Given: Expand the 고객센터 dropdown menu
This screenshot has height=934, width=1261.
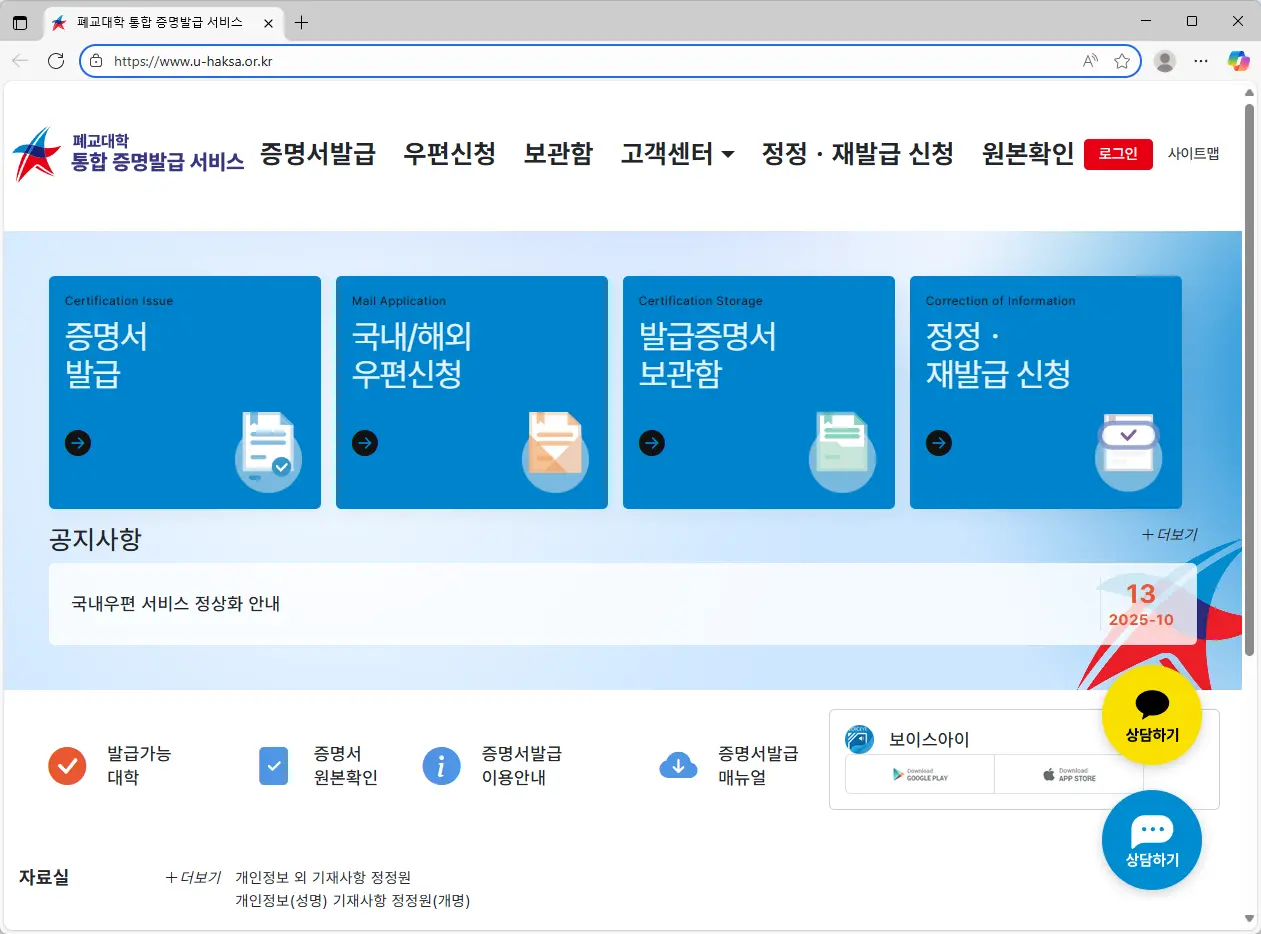Looking at the screenshot, I should point(677,153).
